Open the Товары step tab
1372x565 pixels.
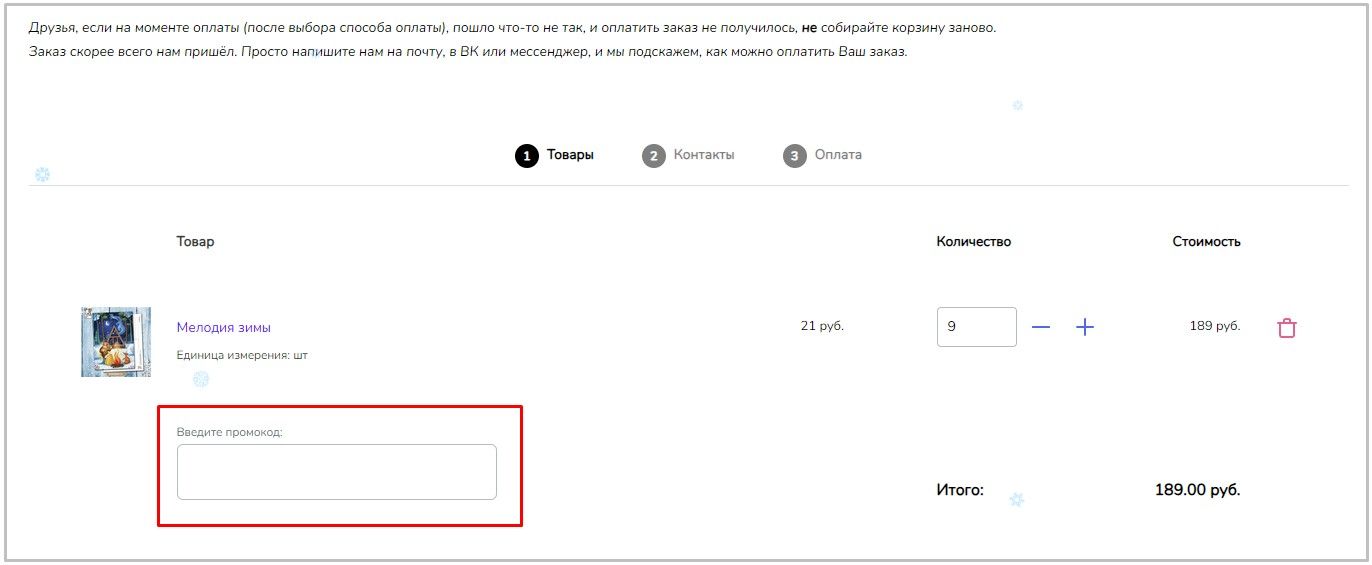click(570, 155)
